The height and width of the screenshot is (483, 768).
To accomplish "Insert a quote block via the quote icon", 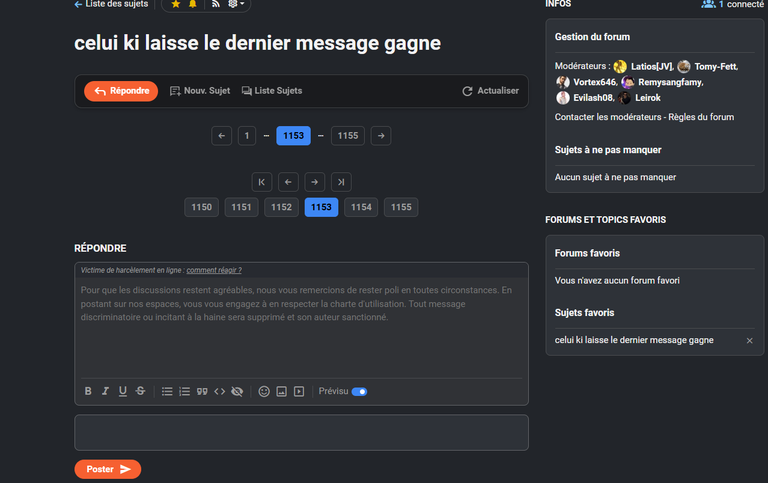I will 202,391.
